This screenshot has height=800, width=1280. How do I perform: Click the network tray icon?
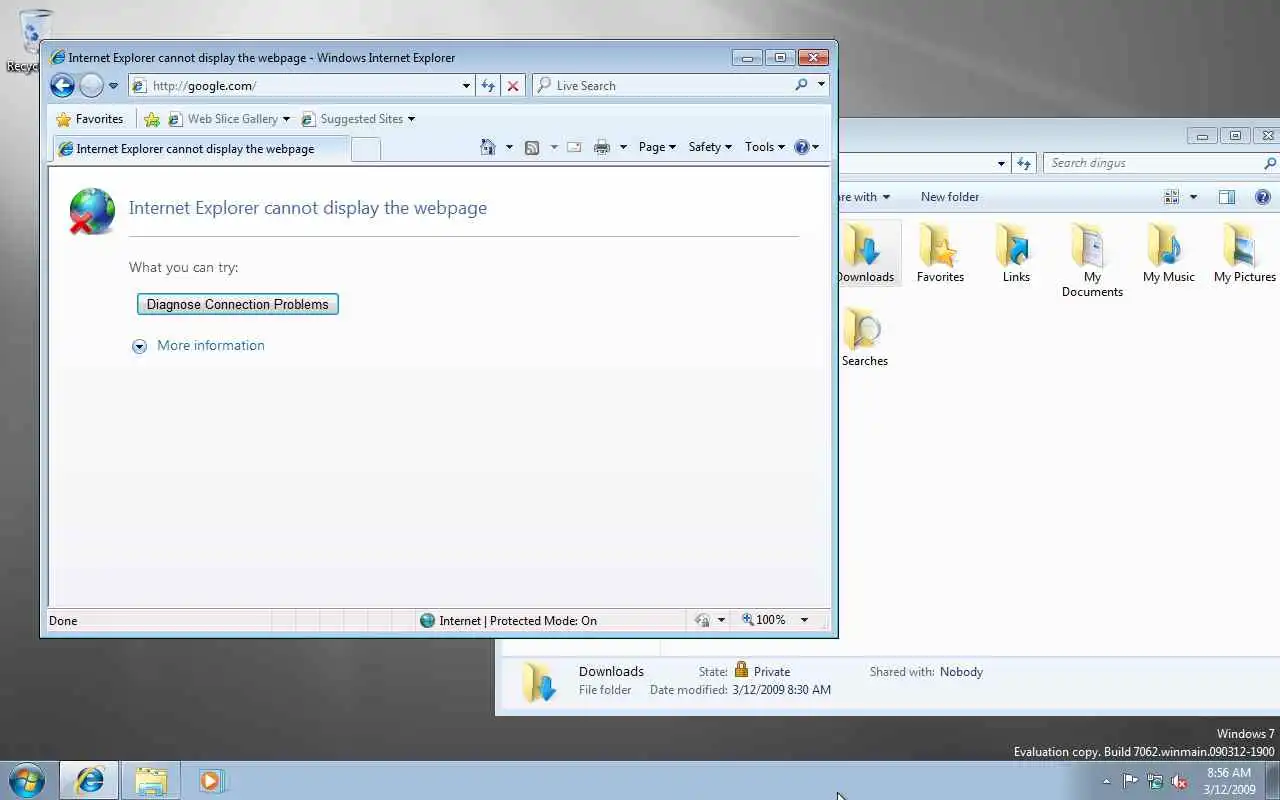[1156, 781]
